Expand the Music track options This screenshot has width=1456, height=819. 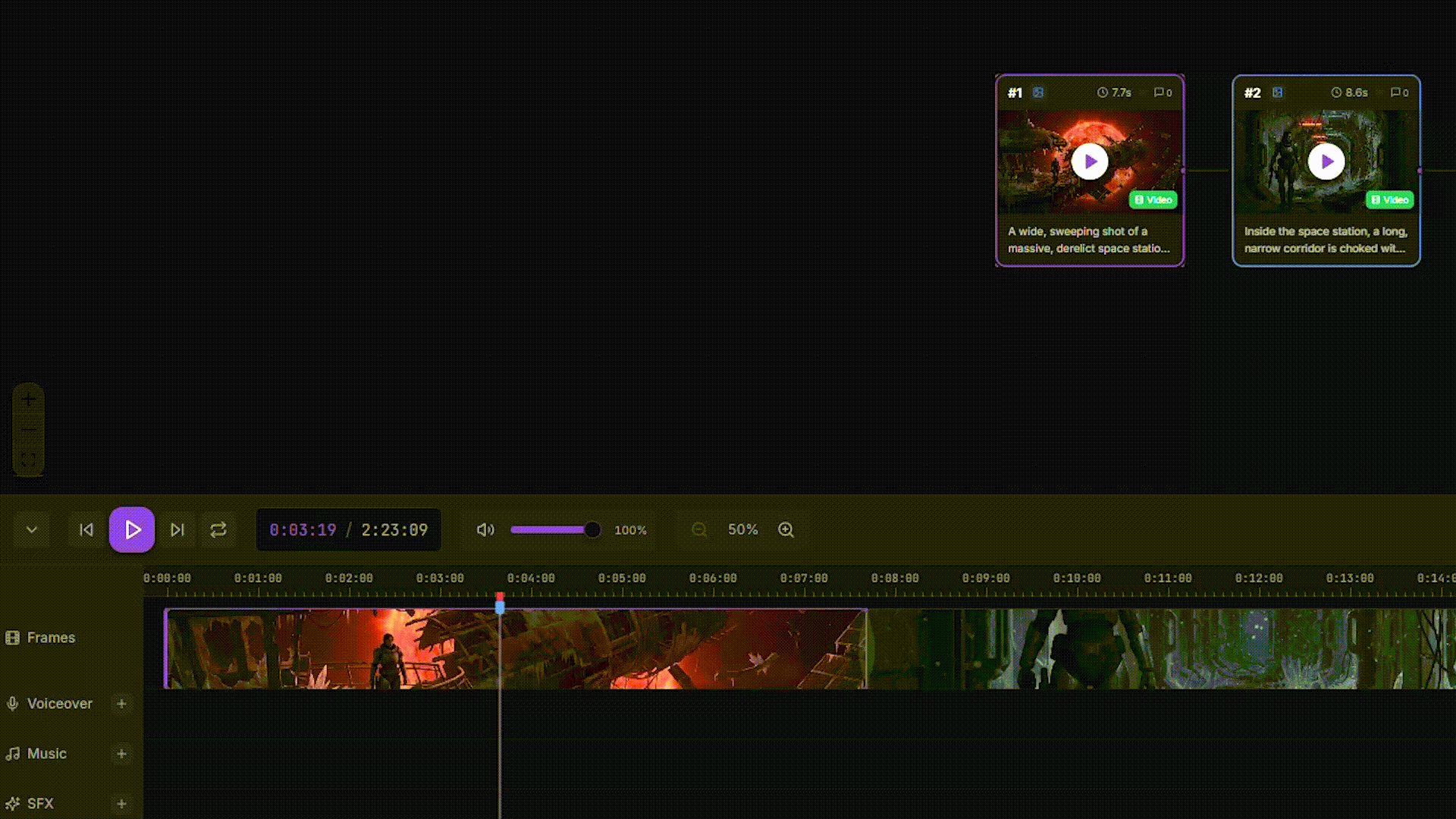coord(121,754)
